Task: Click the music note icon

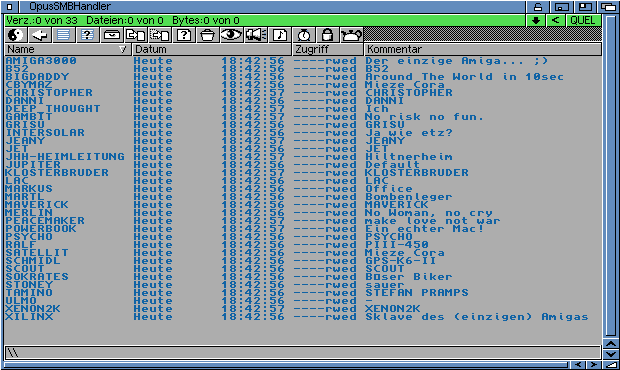Action: (x=280, y=35)
